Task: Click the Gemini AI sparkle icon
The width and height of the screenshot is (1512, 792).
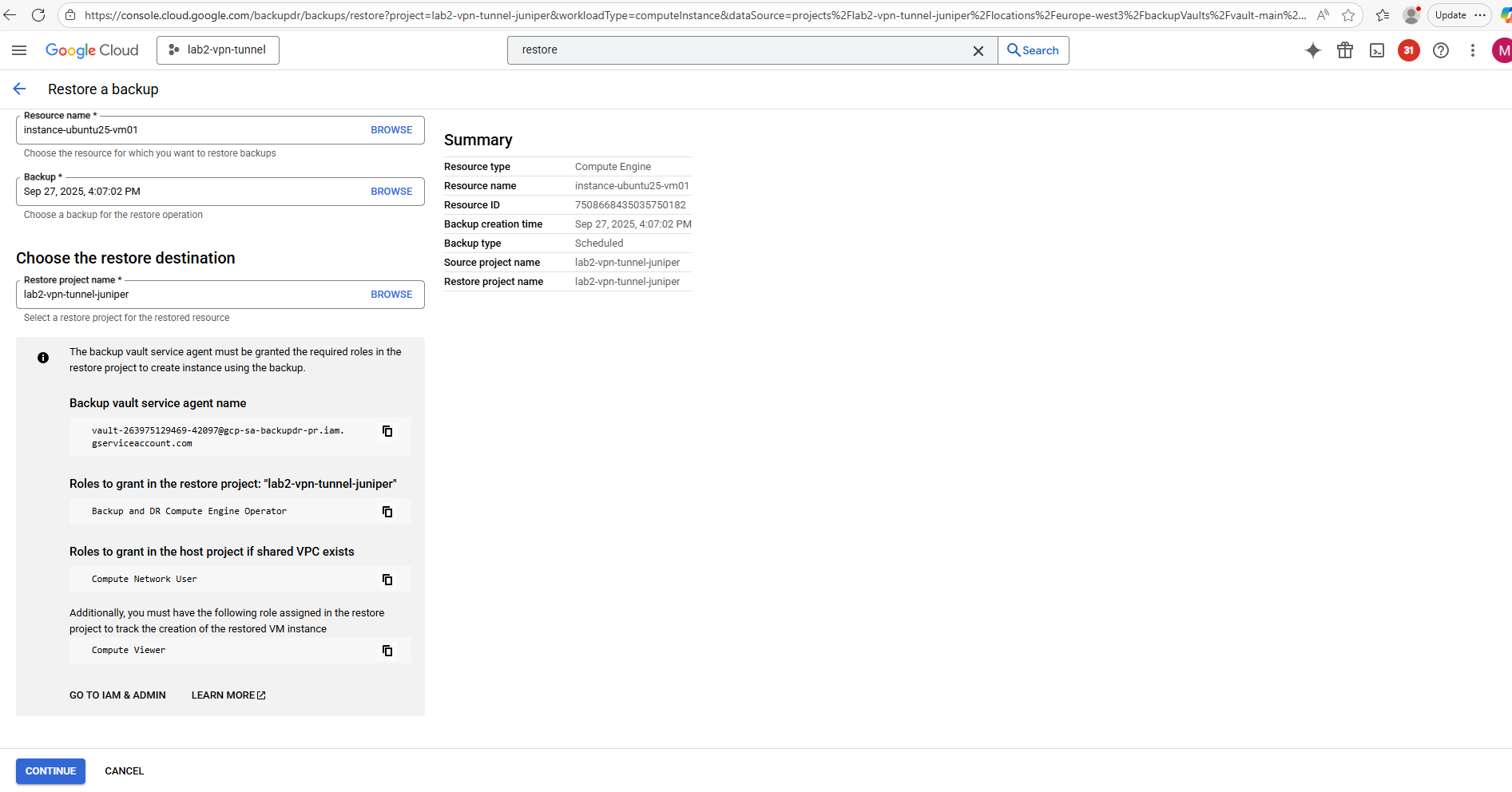Action: tap(1312, 50)
